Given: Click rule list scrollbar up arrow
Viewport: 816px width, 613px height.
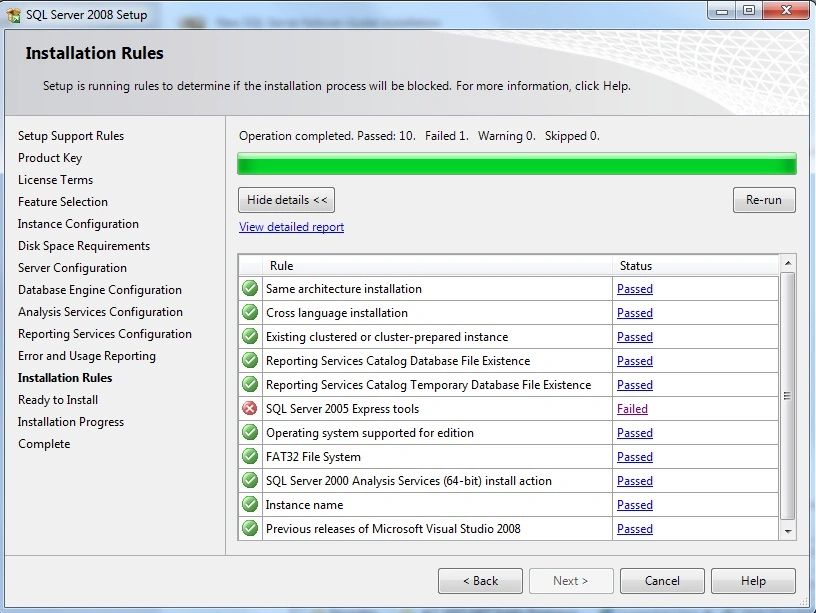Looking at the screenshot, I should pyautogui.click(x=788, y=263).
